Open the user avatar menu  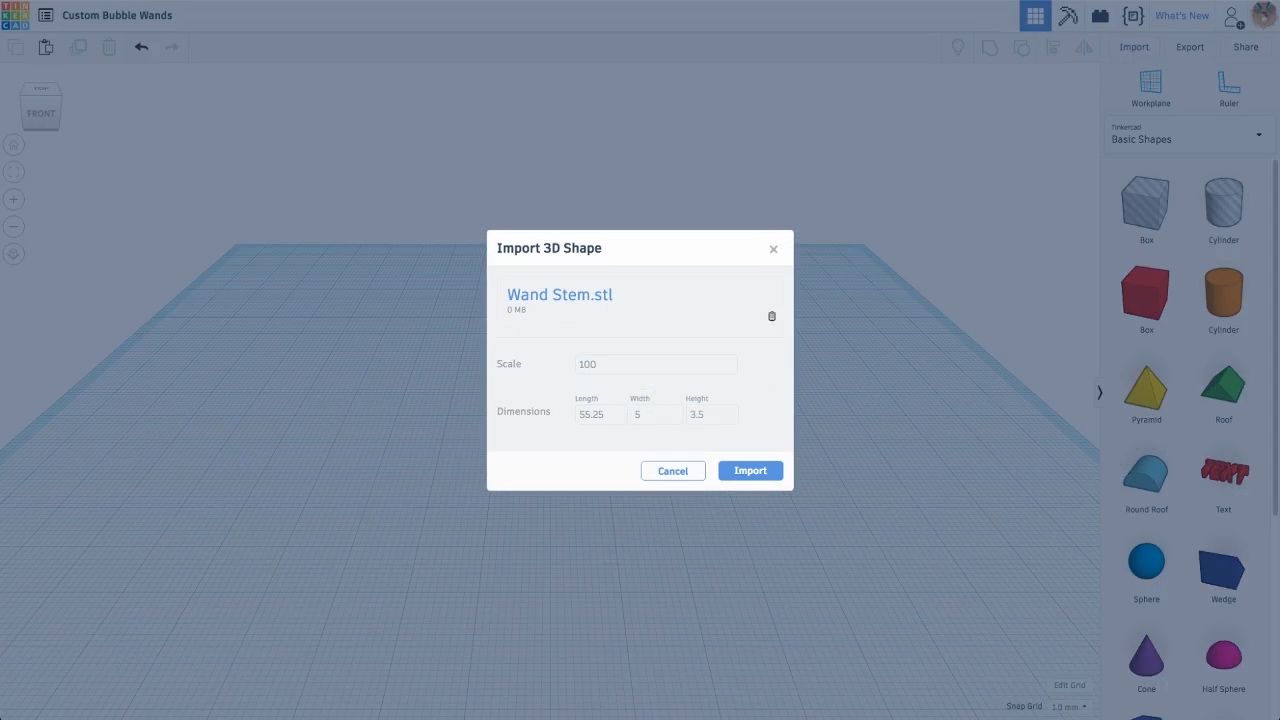pyautogui.click(x=1264, y=16)
